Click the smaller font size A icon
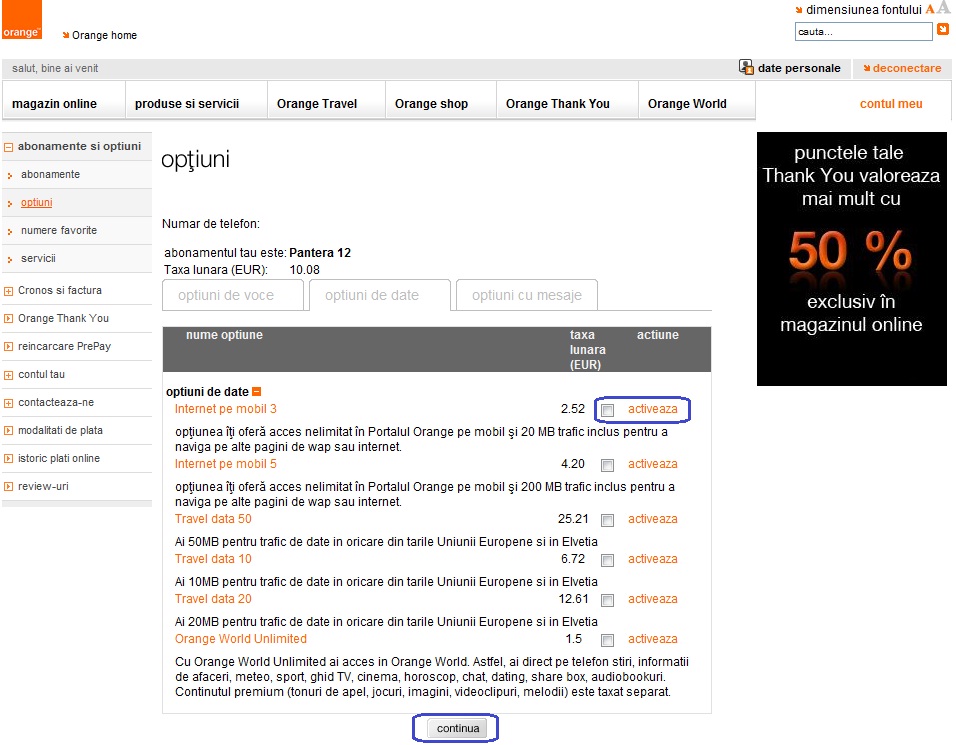The image size is (956, 745). [x=930, y=9]
